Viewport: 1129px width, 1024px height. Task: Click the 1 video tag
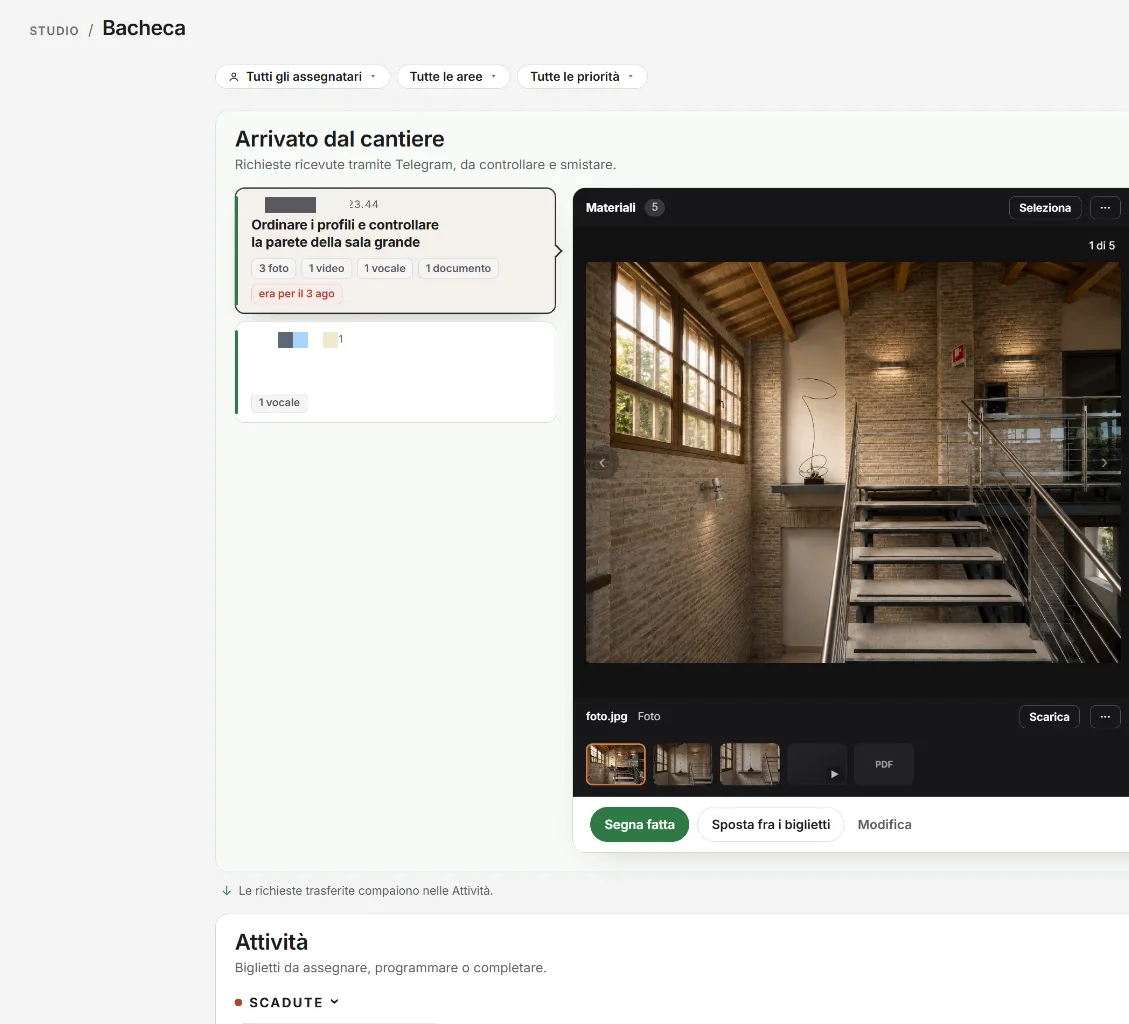click(x=326, y=268)
